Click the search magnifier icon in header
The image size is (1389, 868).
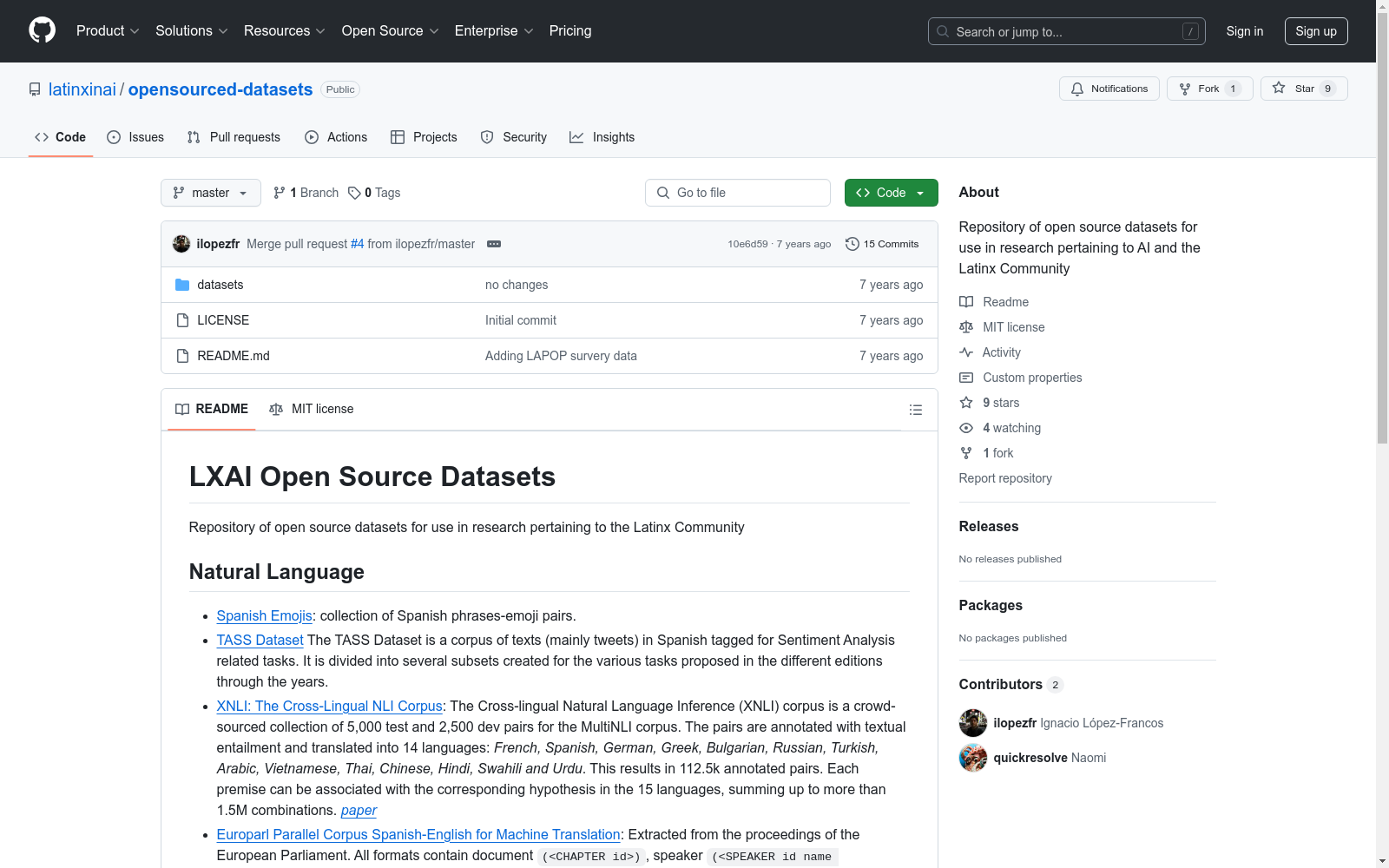coord(943,31)
